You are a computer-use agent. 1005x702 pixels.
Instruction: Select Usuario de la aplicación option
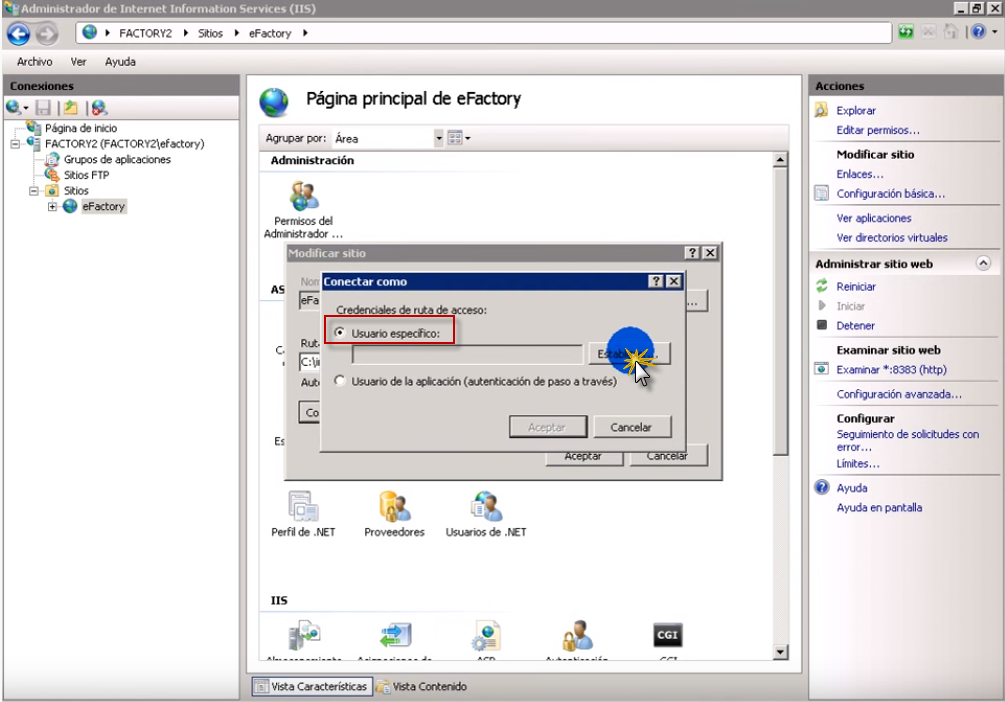341,381
